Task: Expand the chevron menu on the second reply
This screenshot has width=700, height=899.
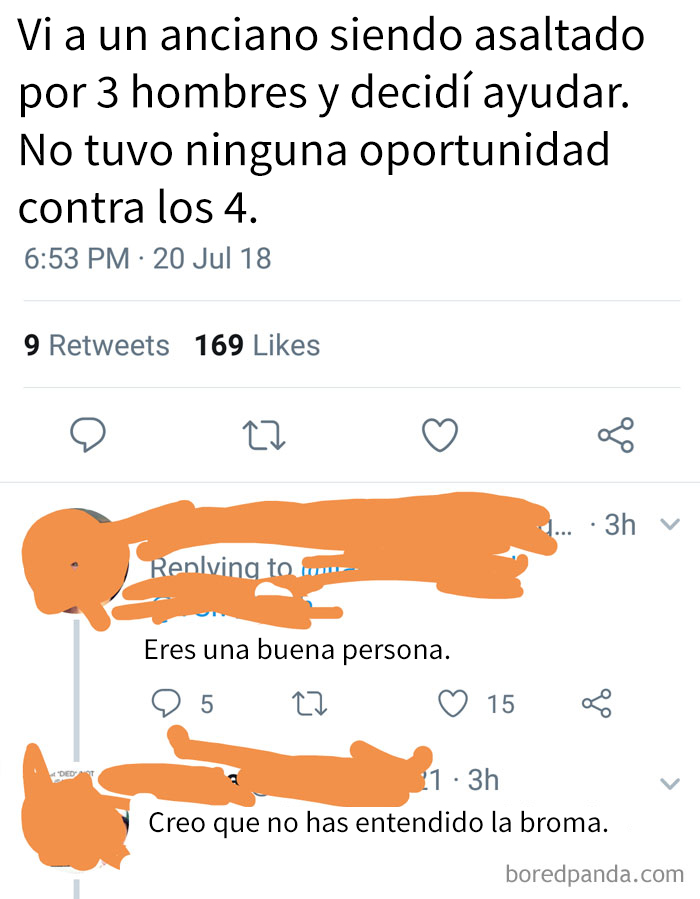Action: (670, 783)
